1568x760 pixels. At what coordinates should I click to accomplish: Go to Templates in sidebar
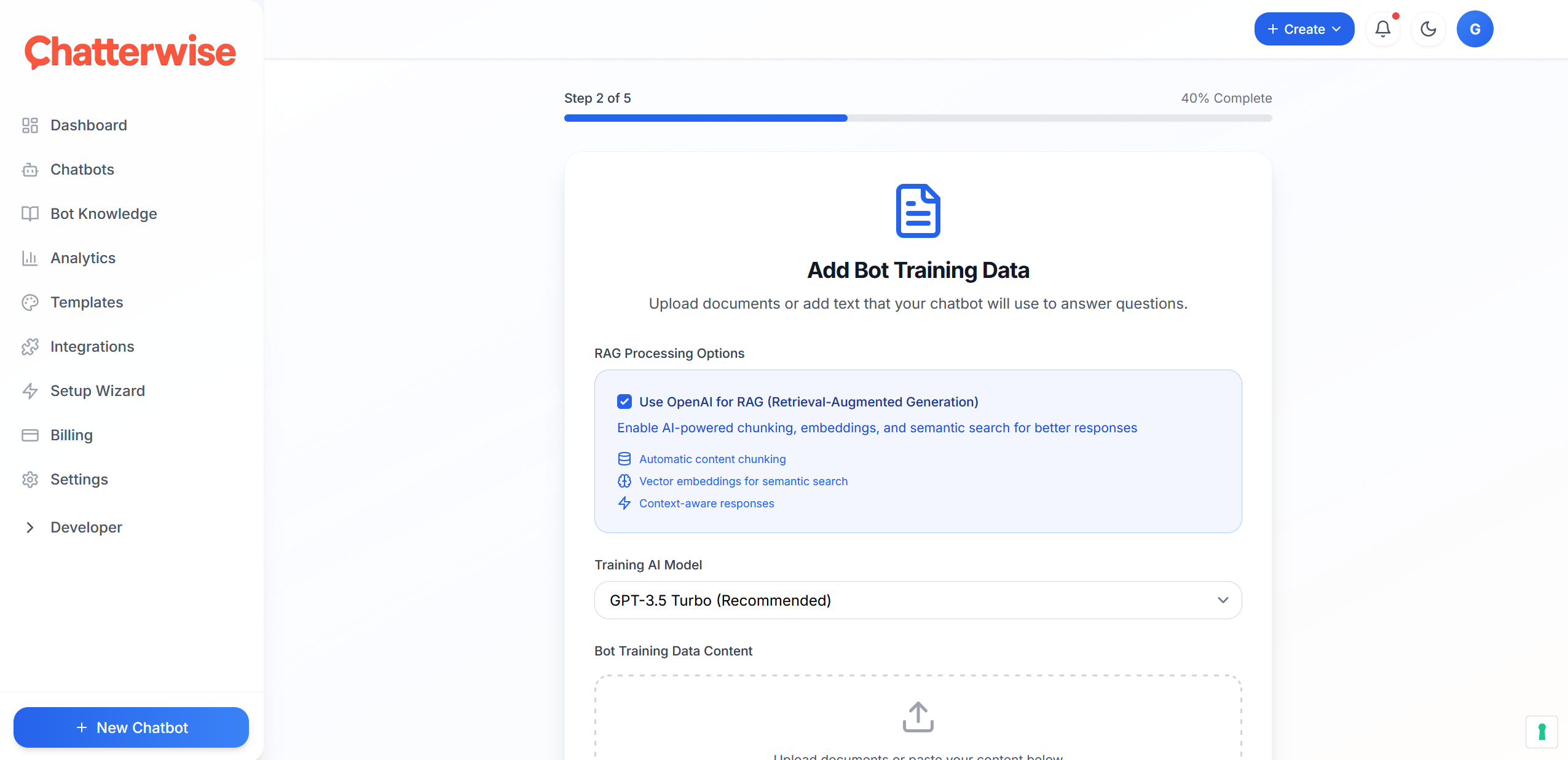[x=87, y=303]
